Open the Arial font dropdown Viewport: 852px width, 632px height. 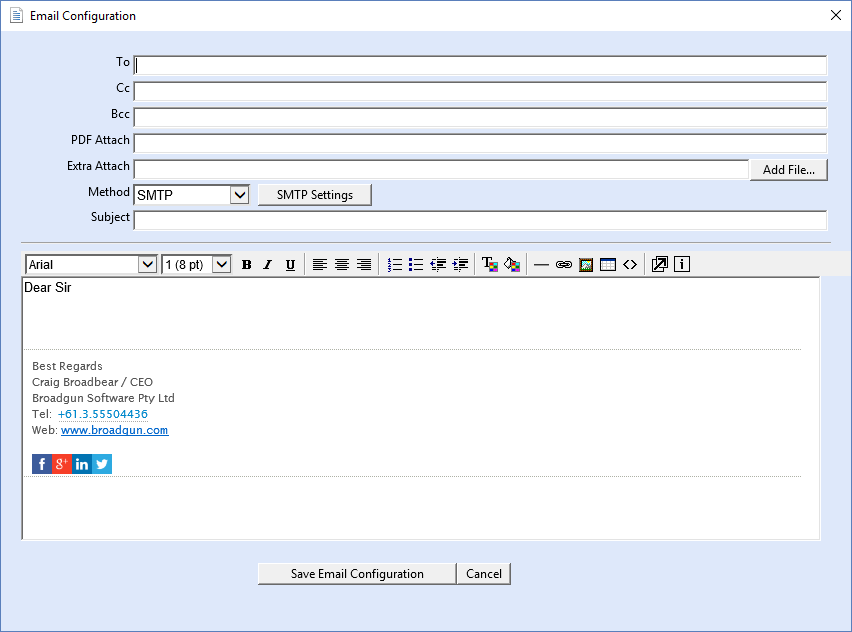click(x=147, y=265)
